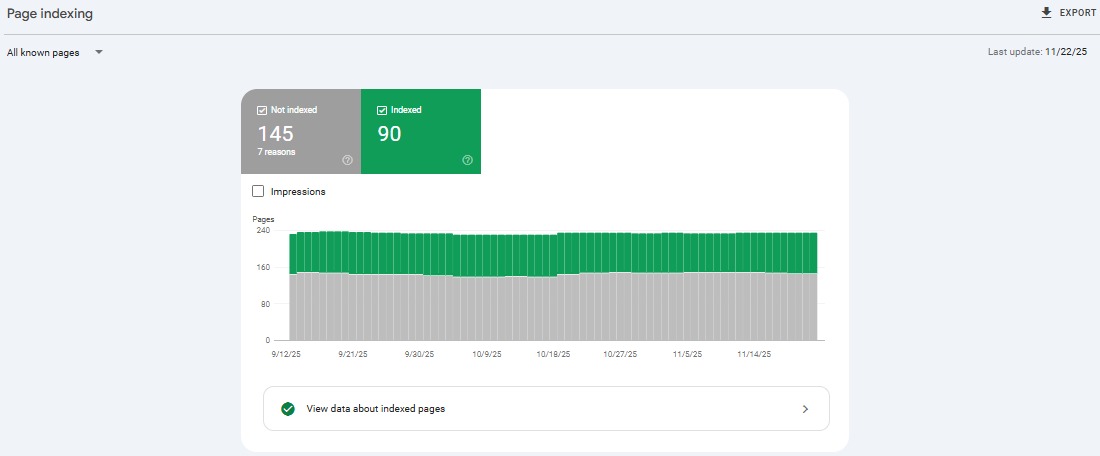Click the Pages axis title
Image resolution: width=1100 pixels, height=456 pixels.
tap(263, 220)
